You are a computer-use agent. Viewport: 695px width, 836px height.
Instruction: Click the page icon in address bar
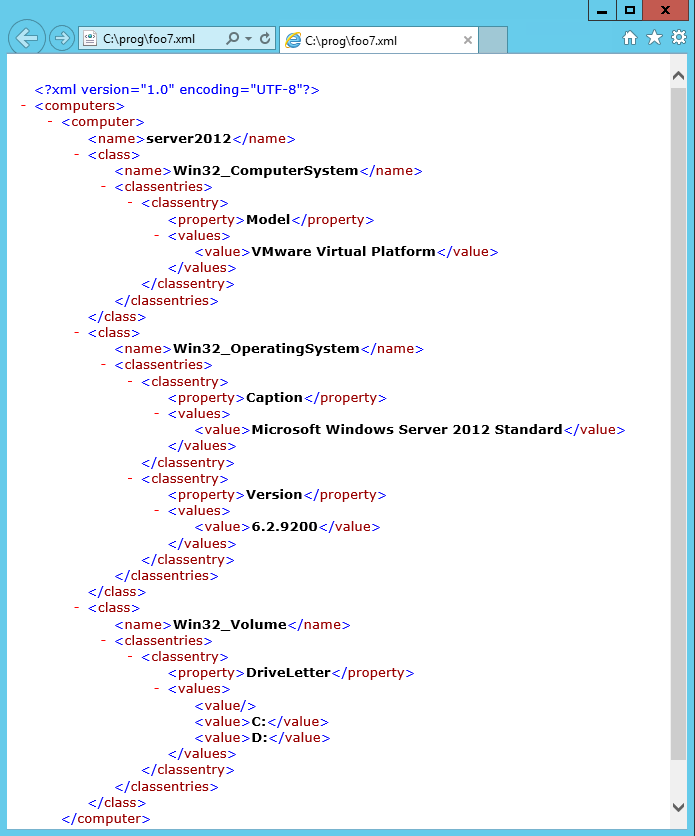click(90, 39)
